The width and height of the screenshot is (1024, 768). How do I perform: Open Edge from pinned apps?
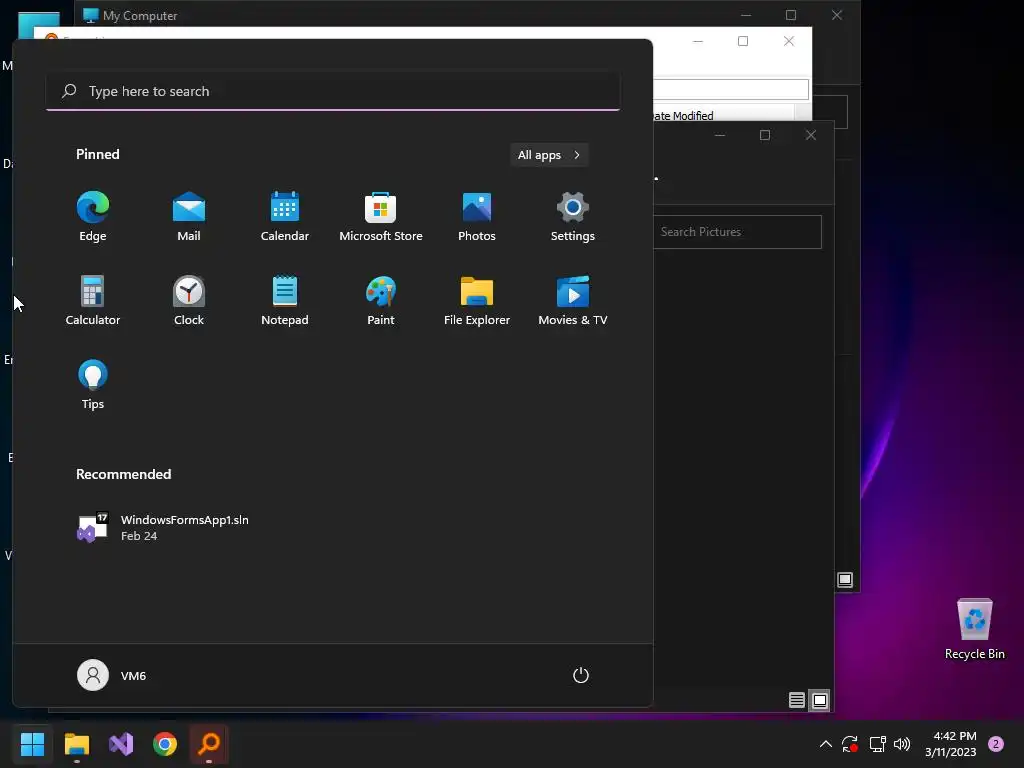pyautogui.click(x=93, y=216)
